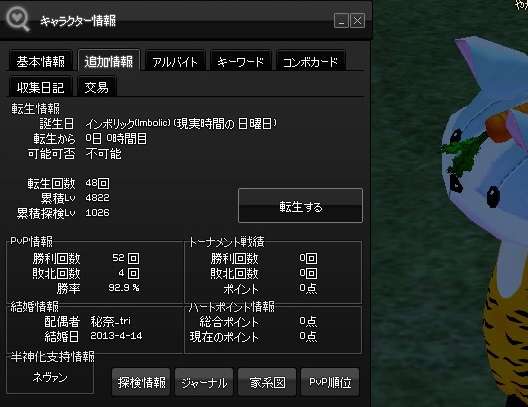Screen dimensions: 528x407
Task: Click the ネヴァン demigod support box
Action: tap(50, 377)
